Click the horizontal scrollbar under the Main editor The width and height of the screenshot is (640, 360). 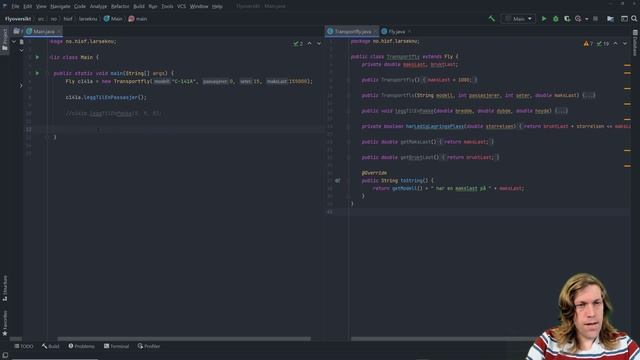(x=184, y=339)
